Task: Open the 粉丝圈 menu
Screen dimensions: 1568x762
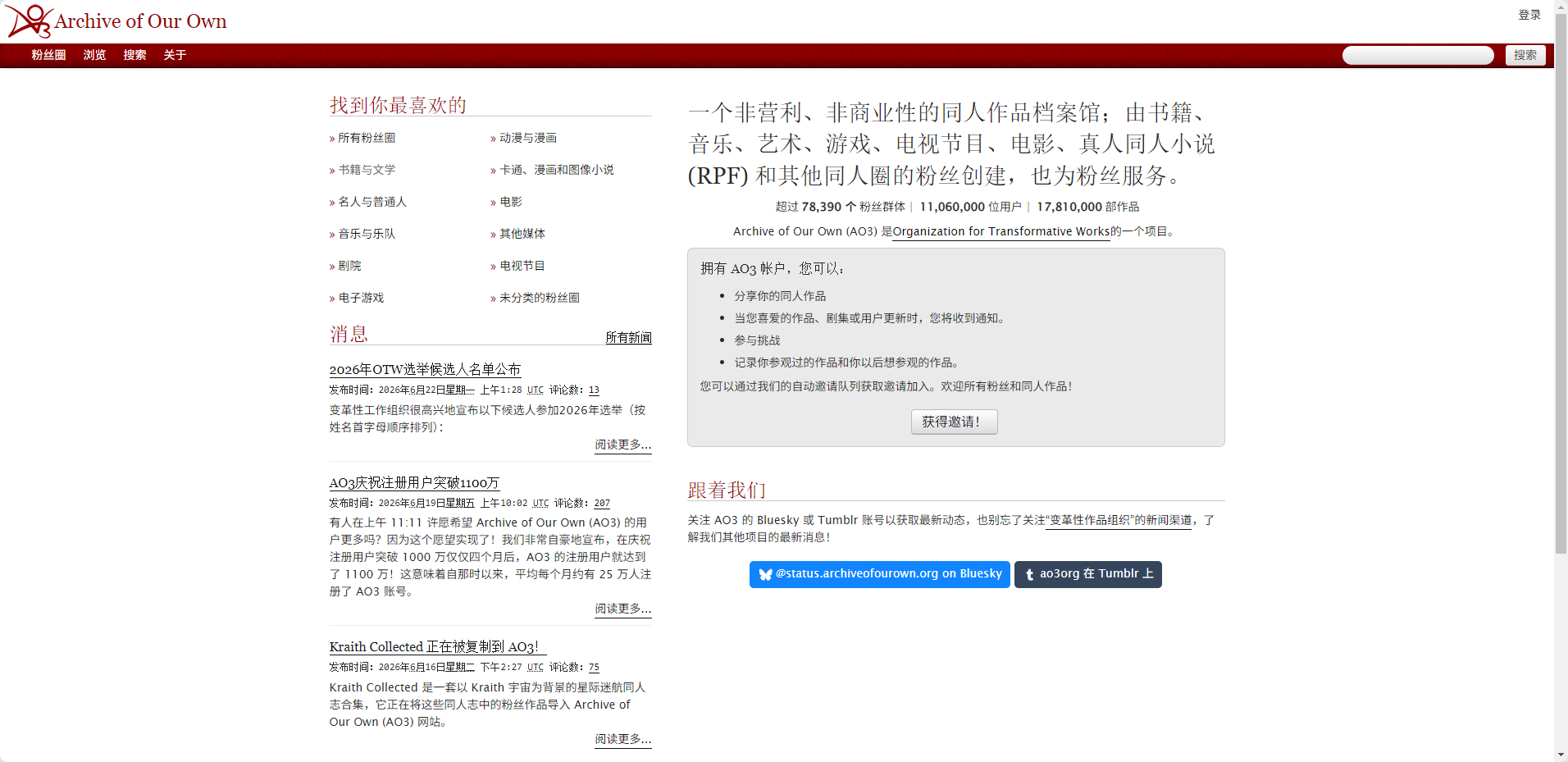Action: click(48, 55)
